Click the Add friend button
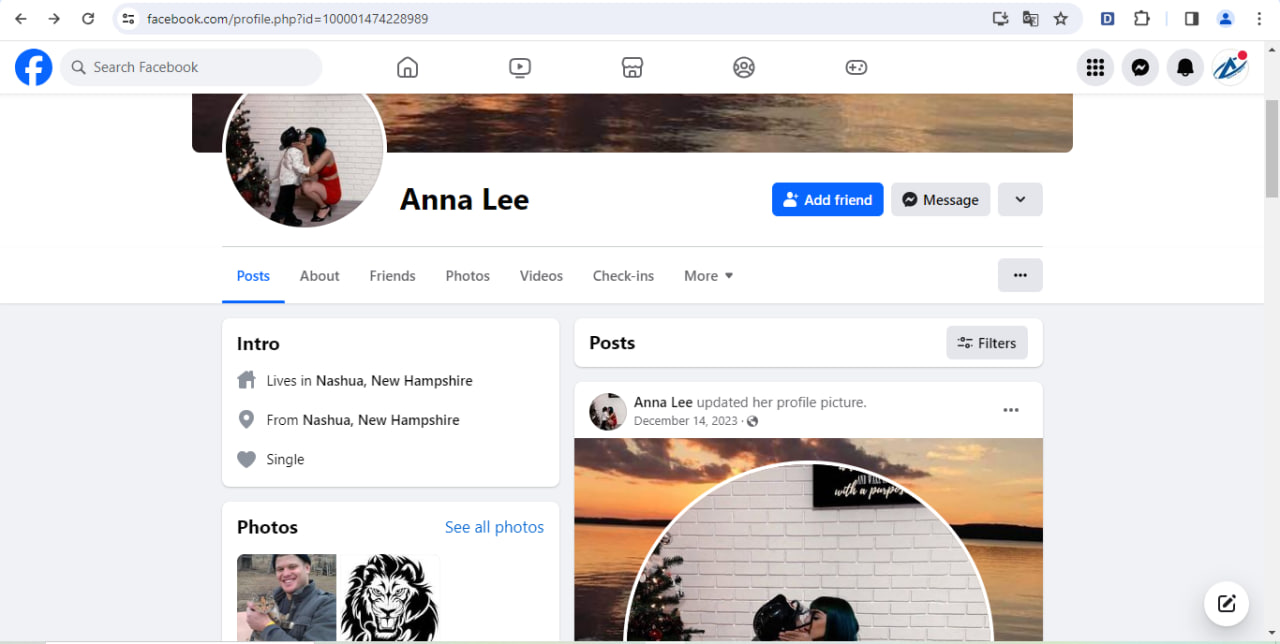 [x=827, y=199]
